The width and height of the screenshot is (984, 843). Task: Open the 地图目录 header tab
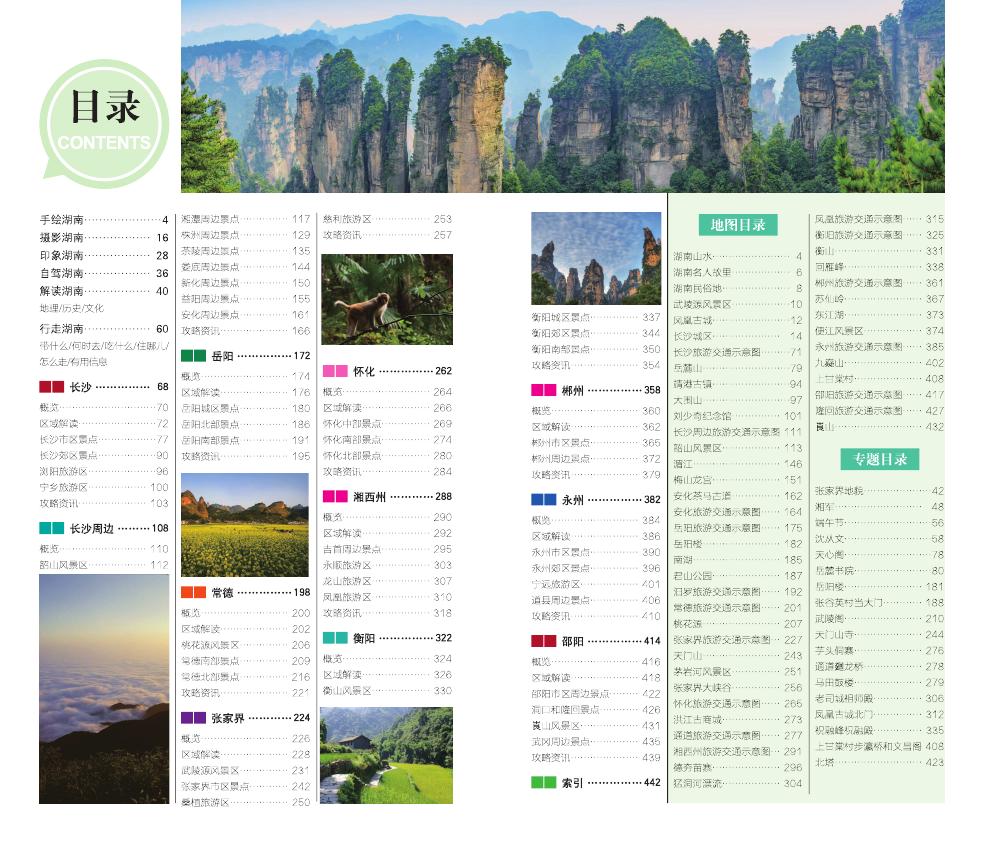pyautogui.click(x=737, y=225)
